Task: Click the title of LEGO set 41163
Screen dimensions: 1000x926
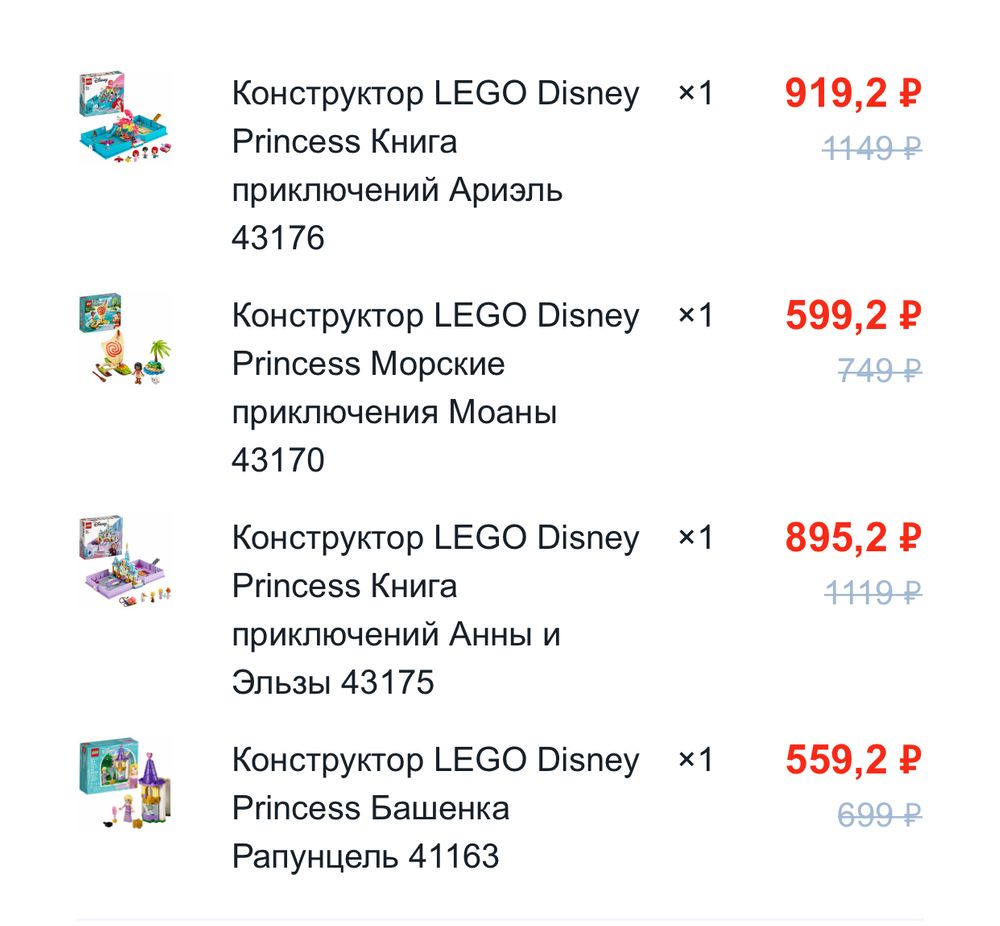Action: (435, 808)
